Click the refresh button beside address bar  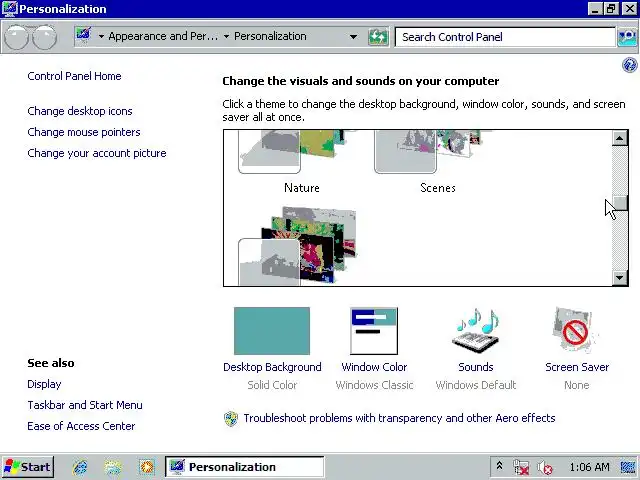click(378, 37)
